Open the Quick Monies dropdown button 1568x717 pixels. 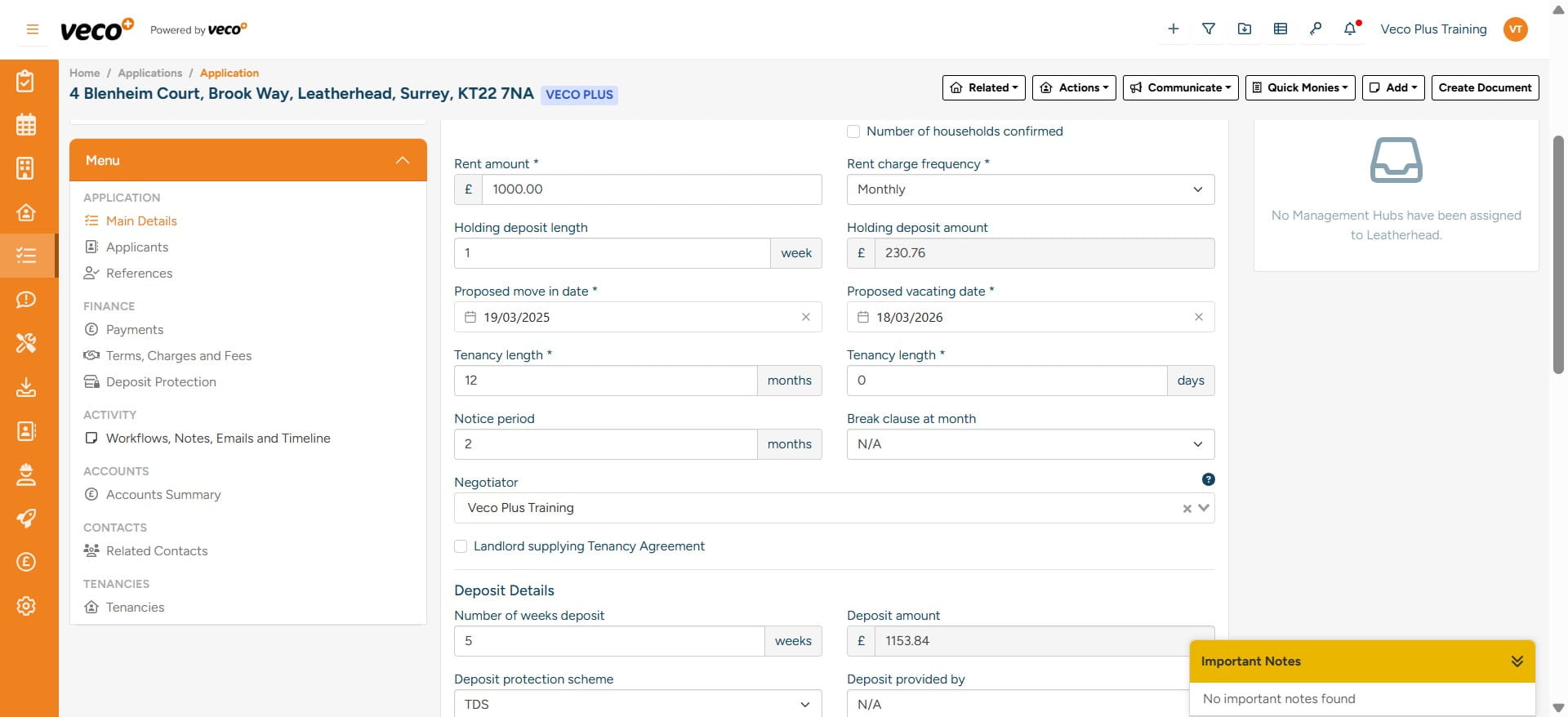tap(1300, 87)
